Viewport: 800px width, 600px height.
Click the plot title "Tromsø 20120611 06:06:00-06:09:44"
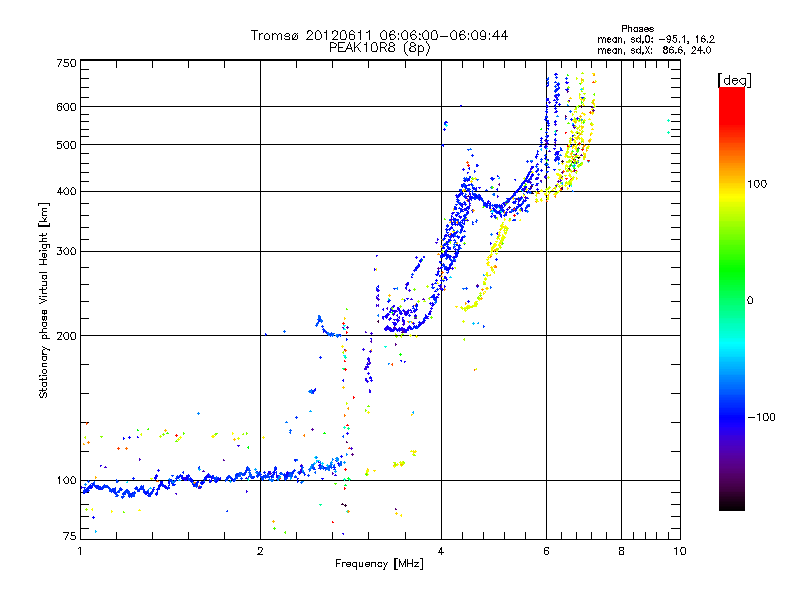[x=379, y=35]
